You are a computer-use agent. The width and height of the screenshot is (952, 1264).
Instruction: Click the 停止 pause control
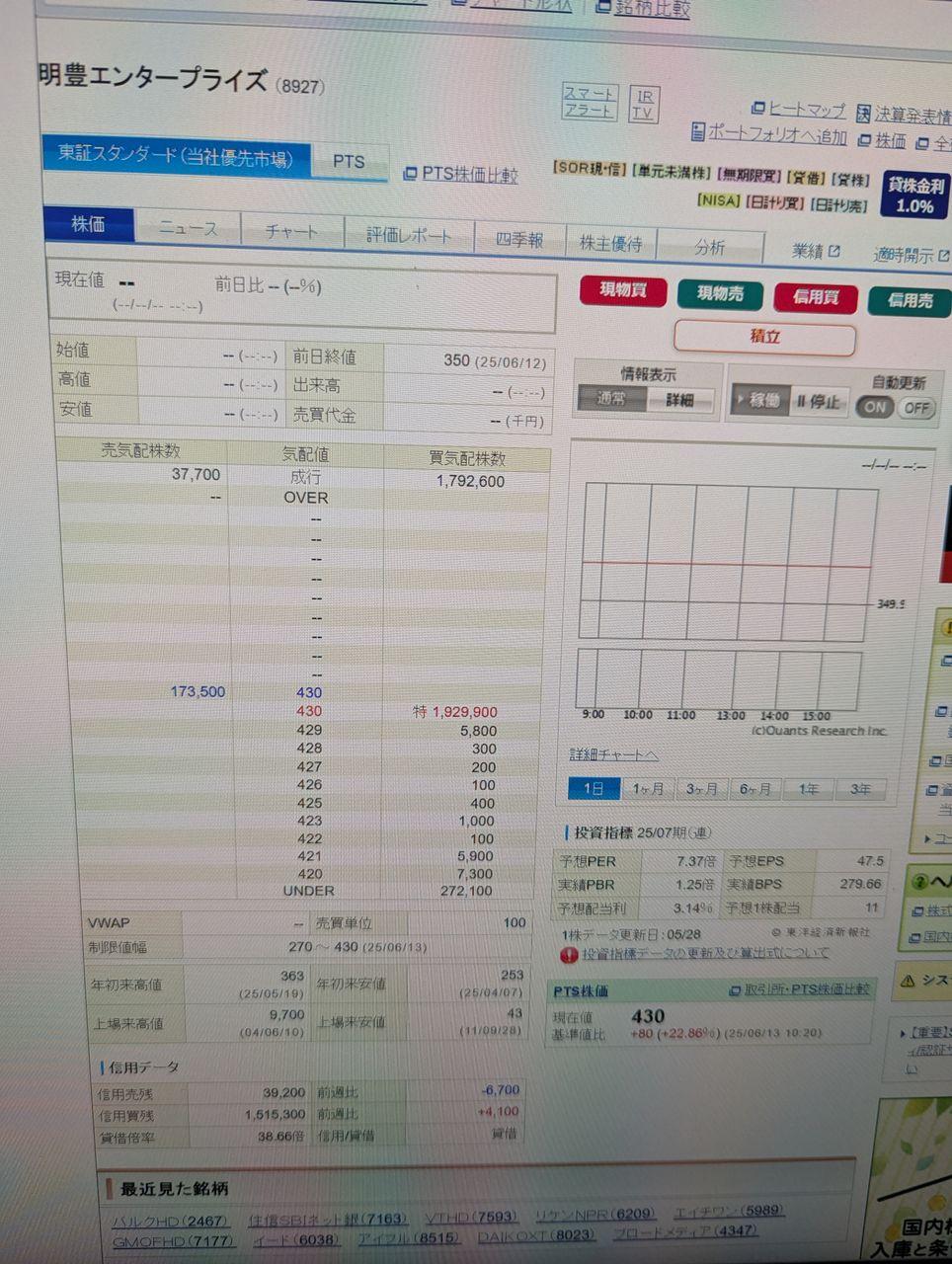click(x=819, y=402)
